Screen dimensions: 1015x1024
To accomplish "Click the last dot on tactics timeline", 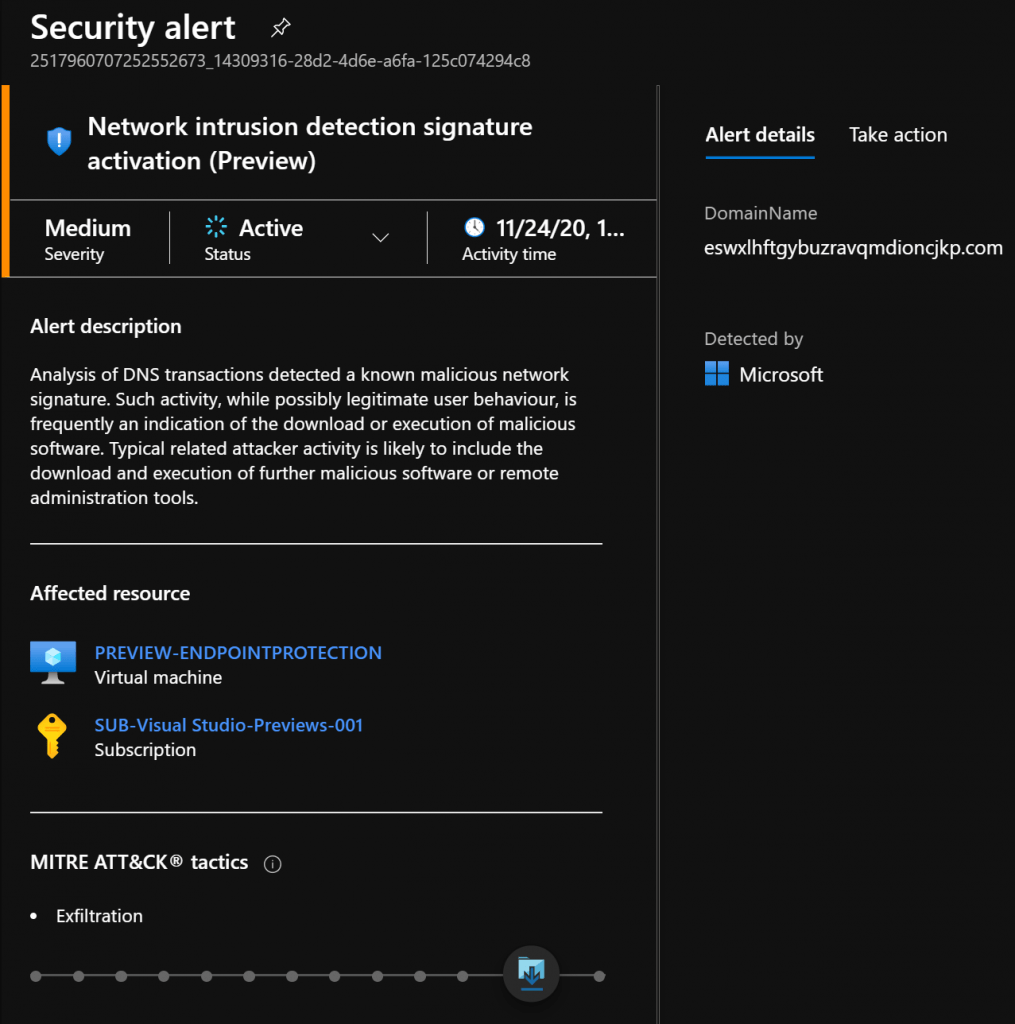I will pyautogui.click(x=599, y=976).
